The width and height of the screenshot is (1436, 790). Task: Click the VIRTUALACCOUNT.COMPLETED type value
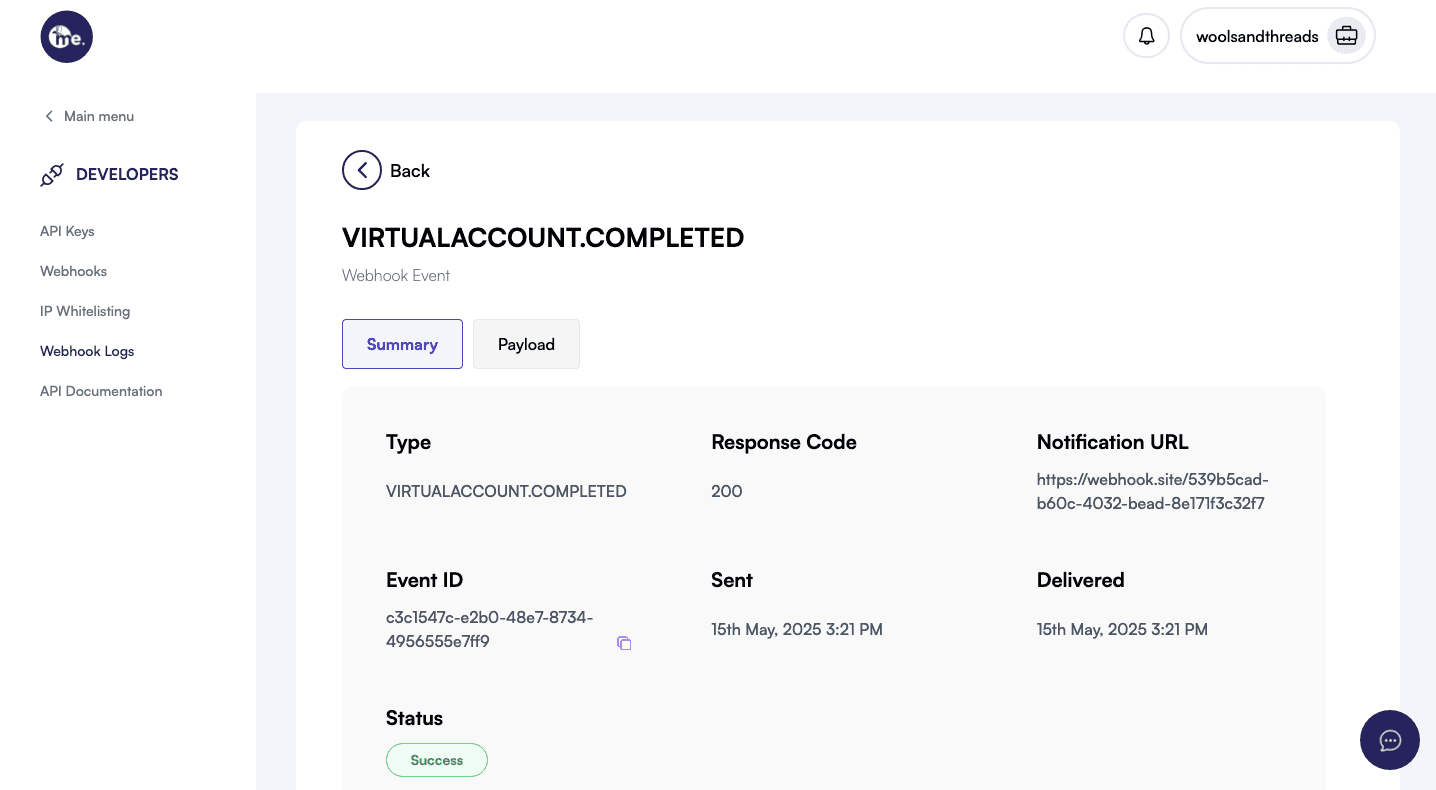[506, 491]
